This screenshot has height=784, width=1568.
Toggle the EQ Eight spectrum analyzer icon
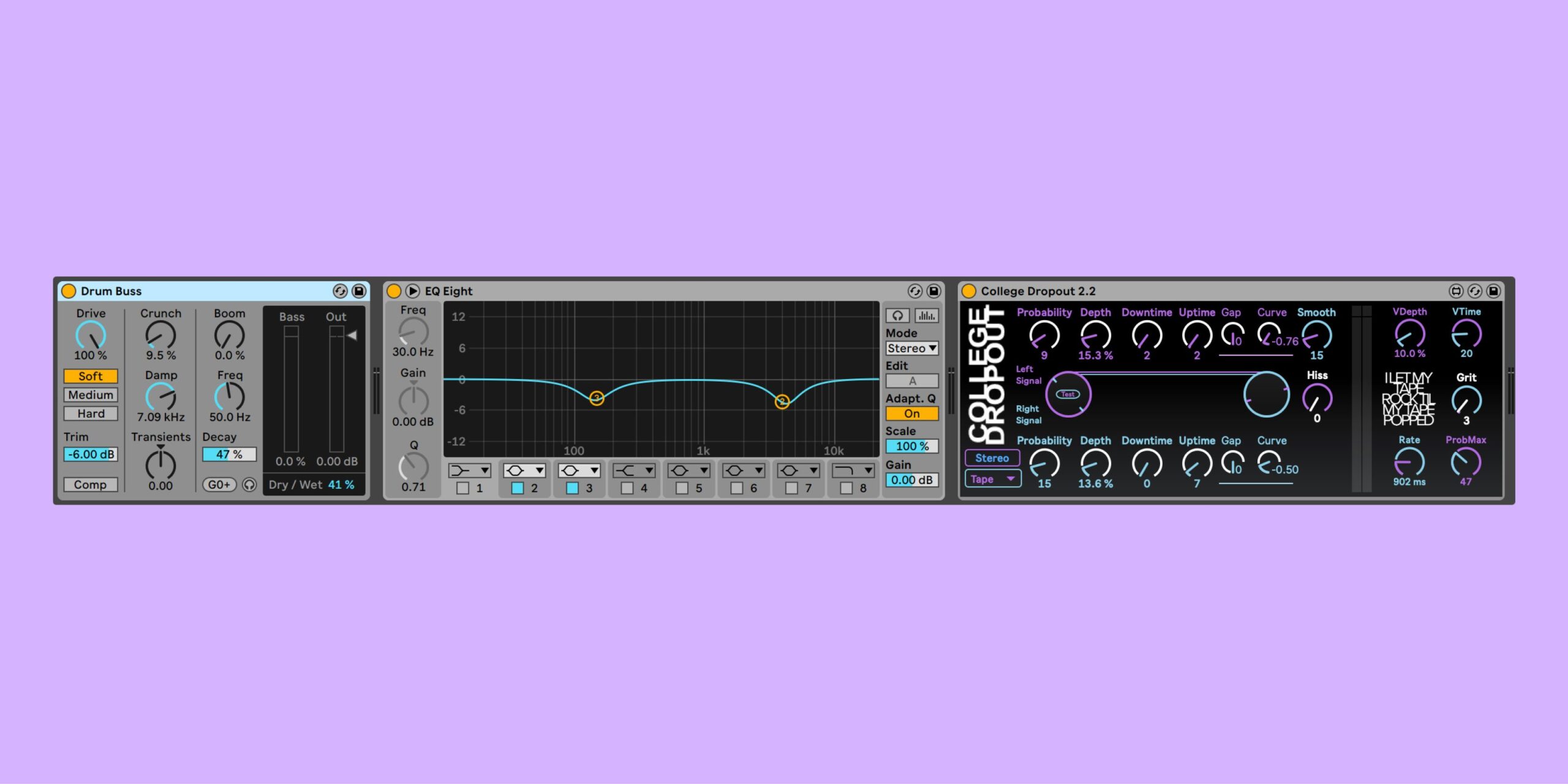pos(926,315)
